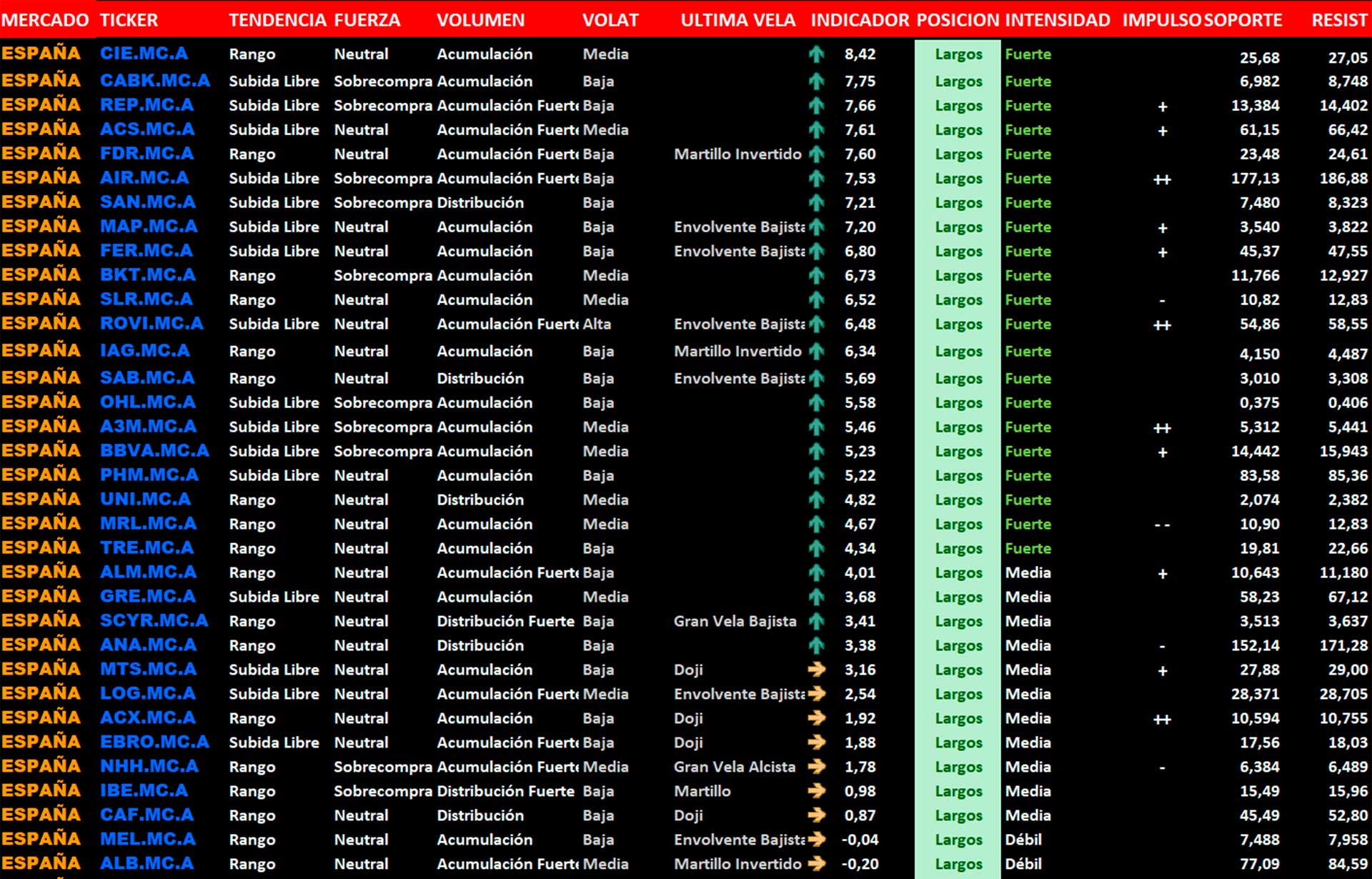Click the up arrow icon for ROVI.MC.A
The image size is (1372, 879).
tap(816, 324)
